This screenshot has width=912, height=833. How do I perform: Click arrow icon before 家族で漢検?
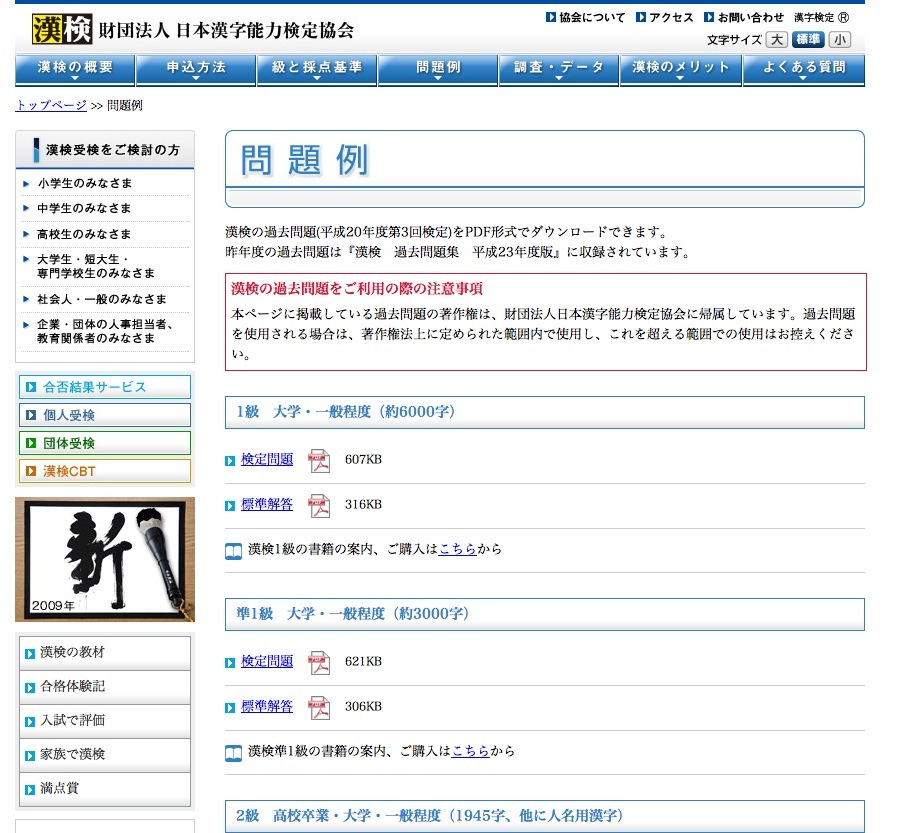click(30, 756)
